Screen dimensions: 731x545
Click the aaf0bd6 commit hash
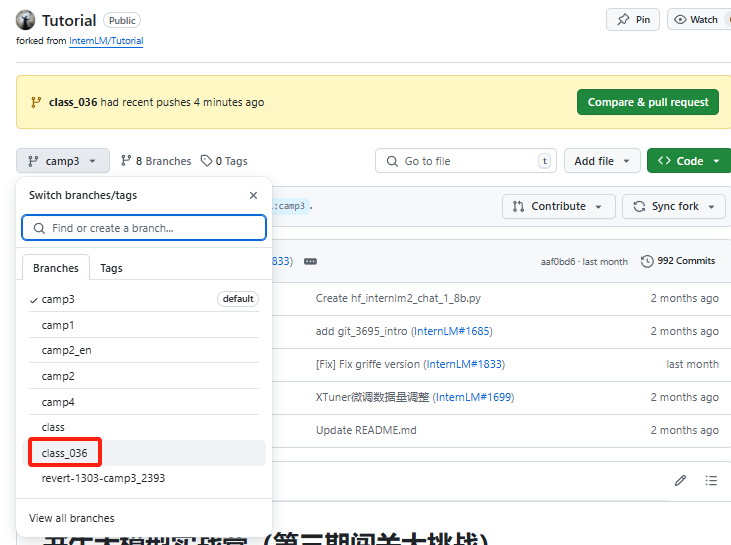pyautogui.click(x=558, y=262)
